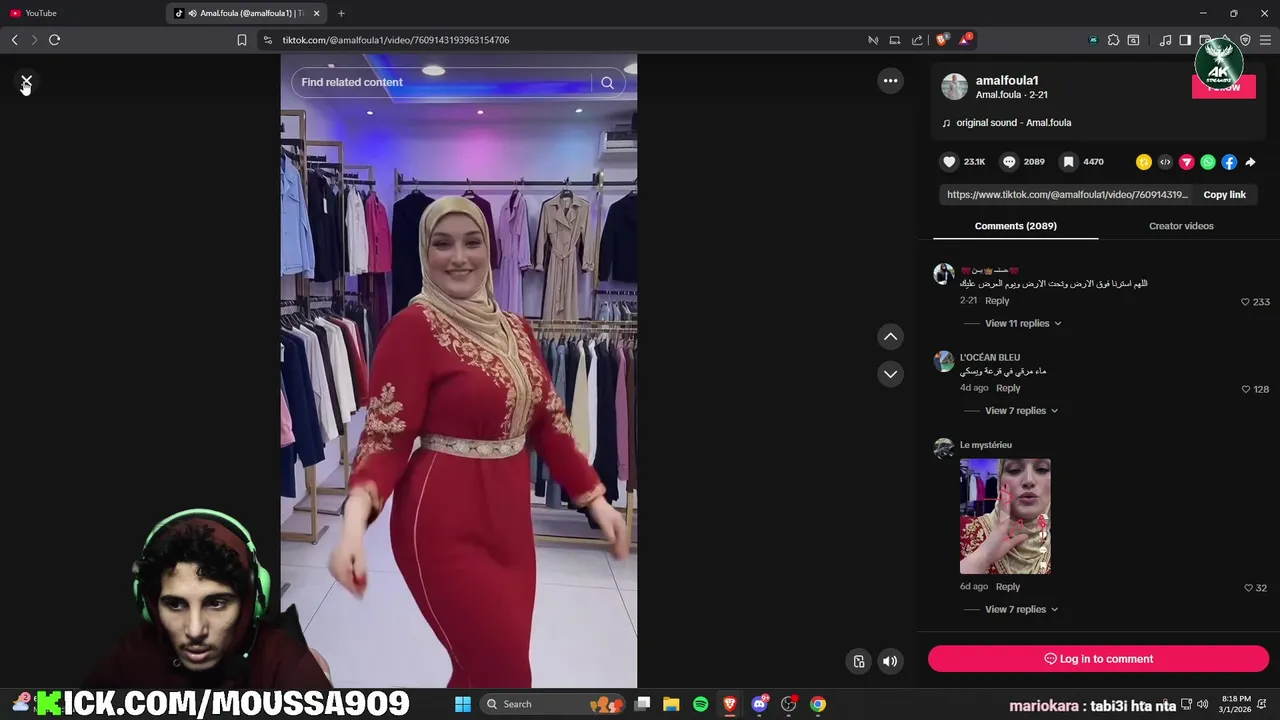Like the comment with 233 likes
1280x720 pixels.
point(1245,302)
